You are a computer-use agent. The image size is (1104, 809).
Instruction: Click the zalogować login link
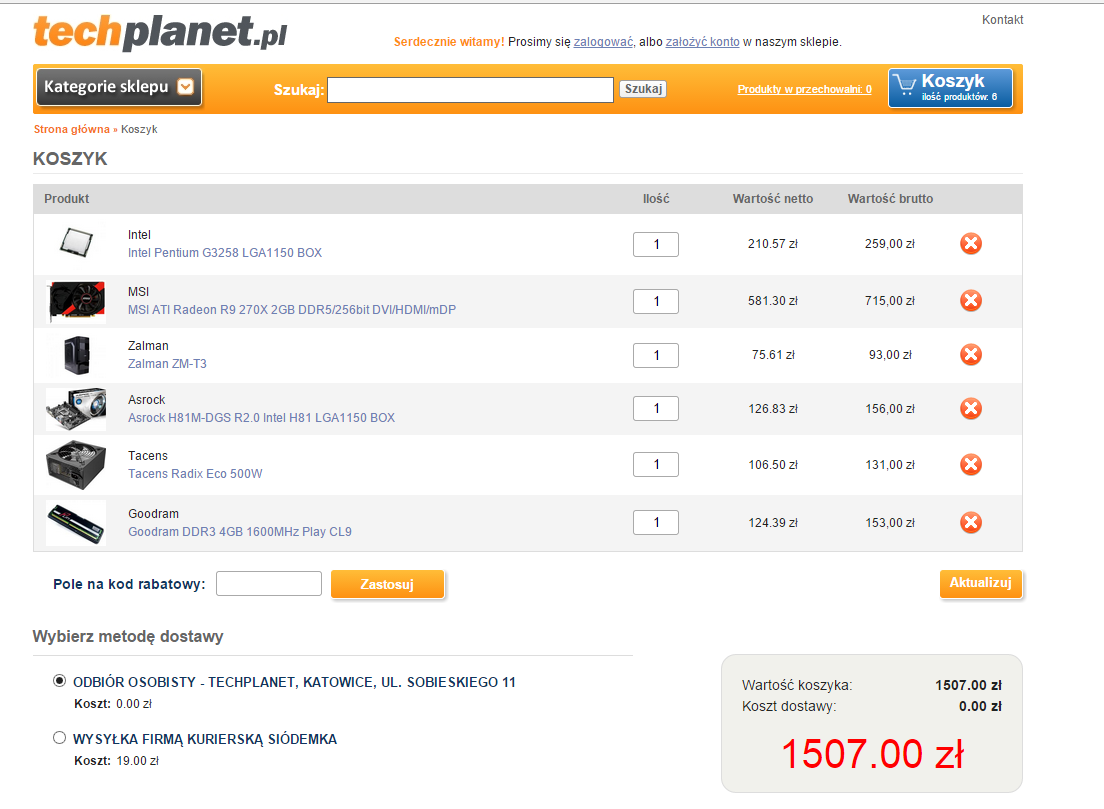[603, 42]
